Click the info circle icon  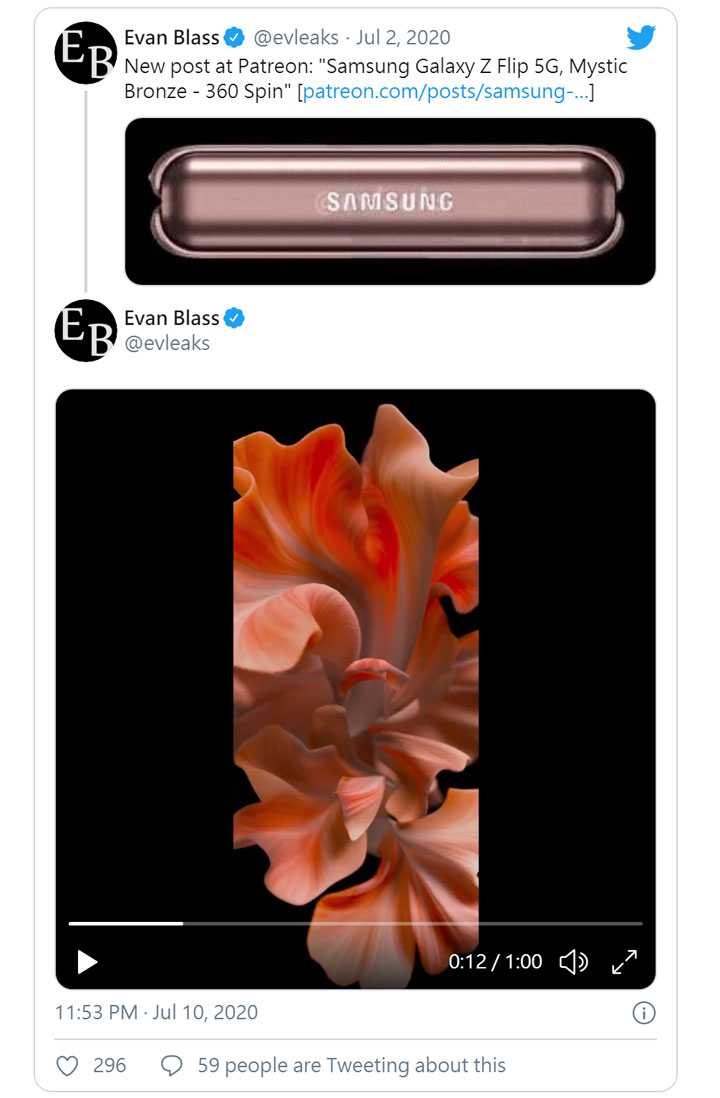point(644,1013)
